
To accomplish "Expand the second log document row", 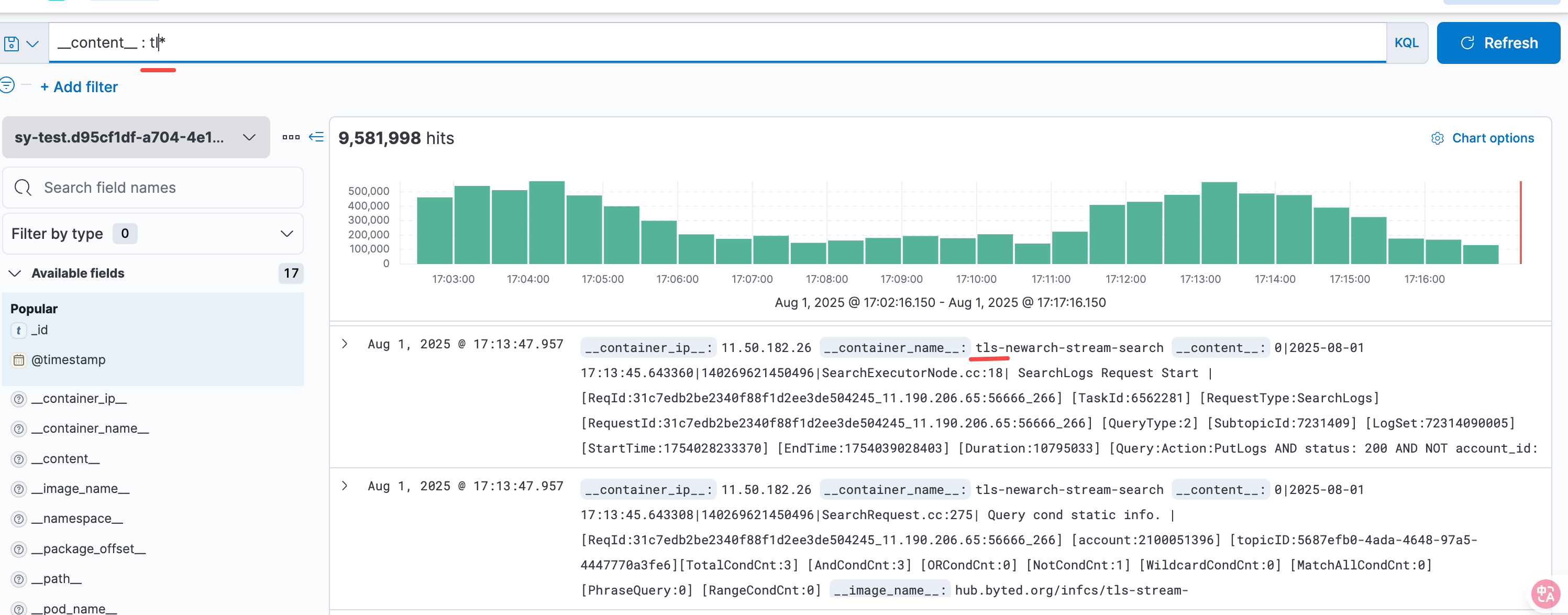I will point(345,486).
